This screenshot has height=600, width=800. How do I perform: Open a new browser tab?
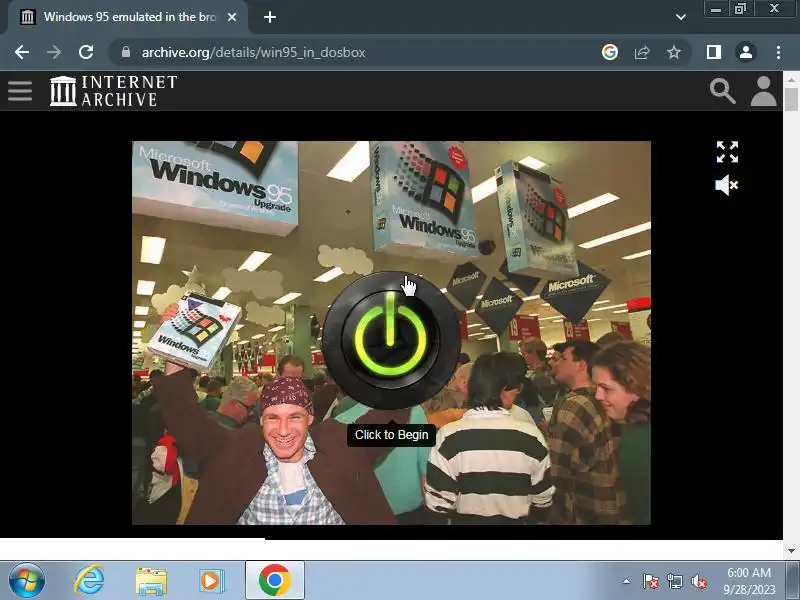[270, 17]
